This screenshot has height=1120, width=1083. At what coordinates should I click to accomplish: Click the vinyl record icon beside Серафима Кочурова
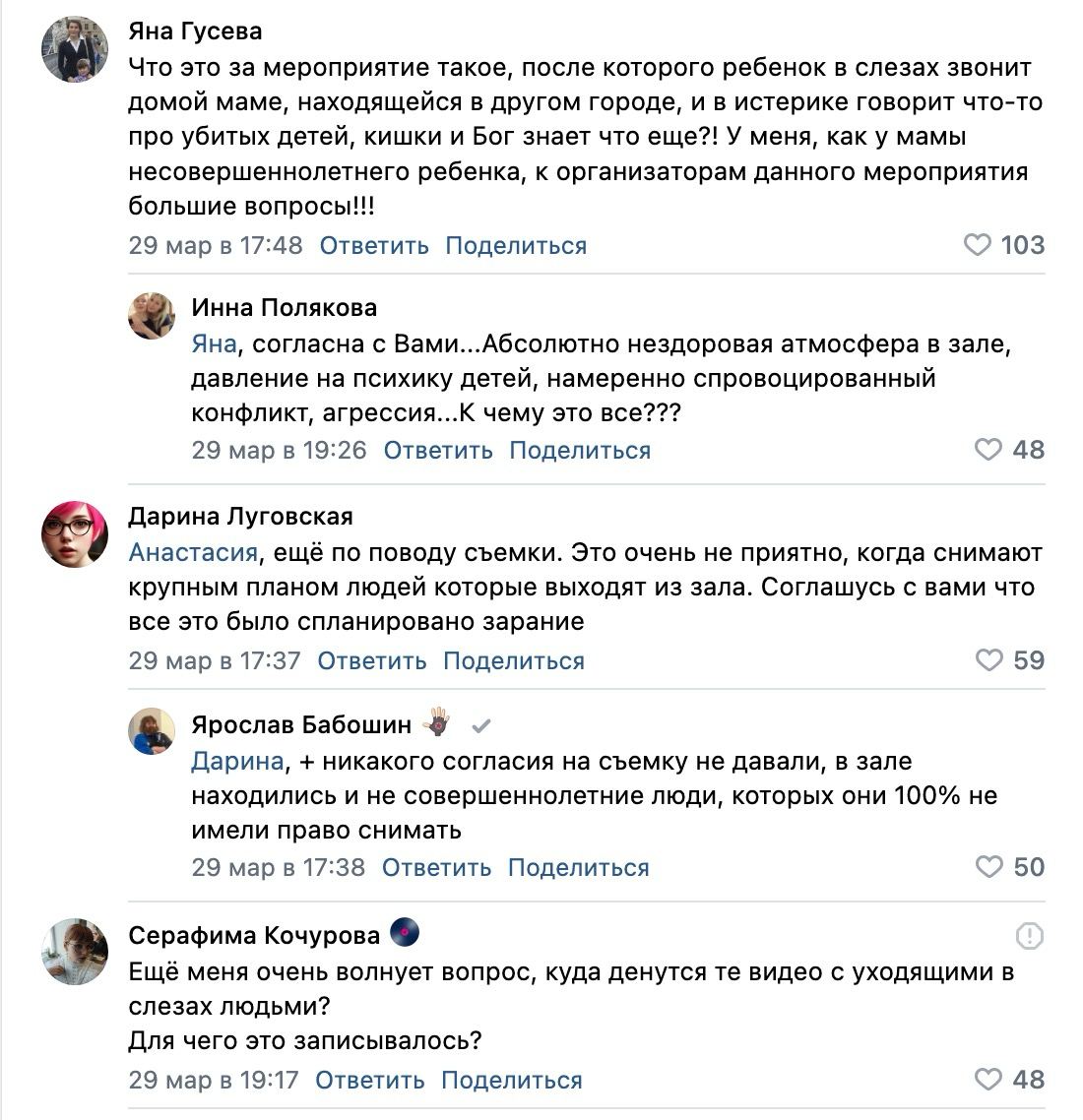click(405, 933)
